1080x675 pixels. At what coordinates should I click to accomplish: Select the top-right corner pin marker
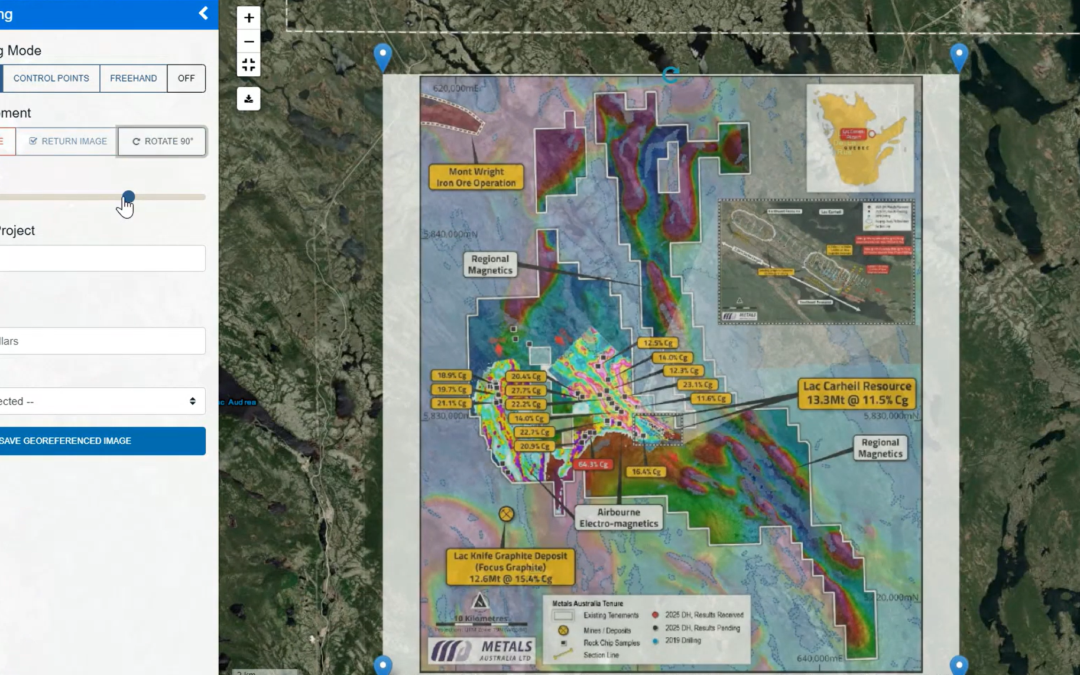click(x=958, y=56)
